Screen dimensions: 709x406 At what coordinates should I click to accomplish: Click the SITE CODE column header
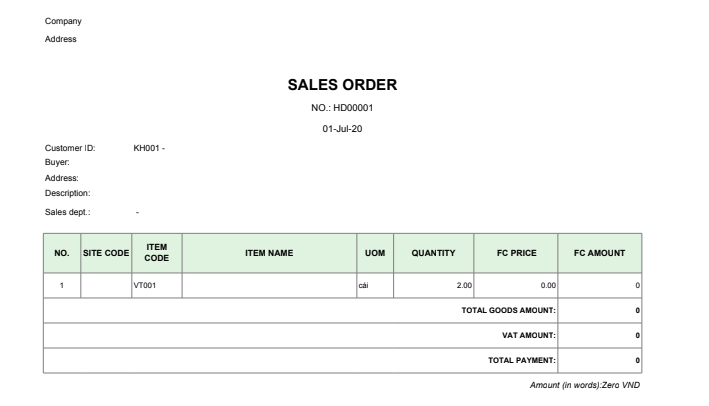[x=106, y=253]
